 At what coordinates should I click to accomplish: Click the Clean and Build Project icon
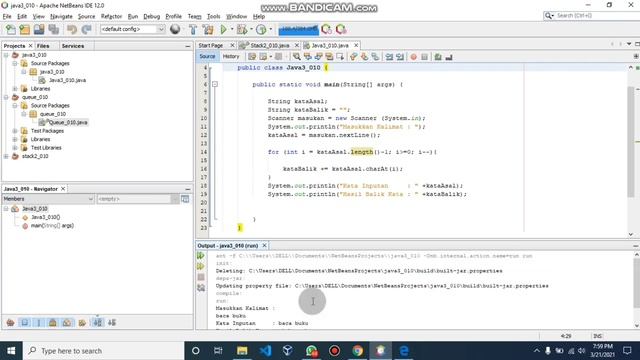(208, 29)
